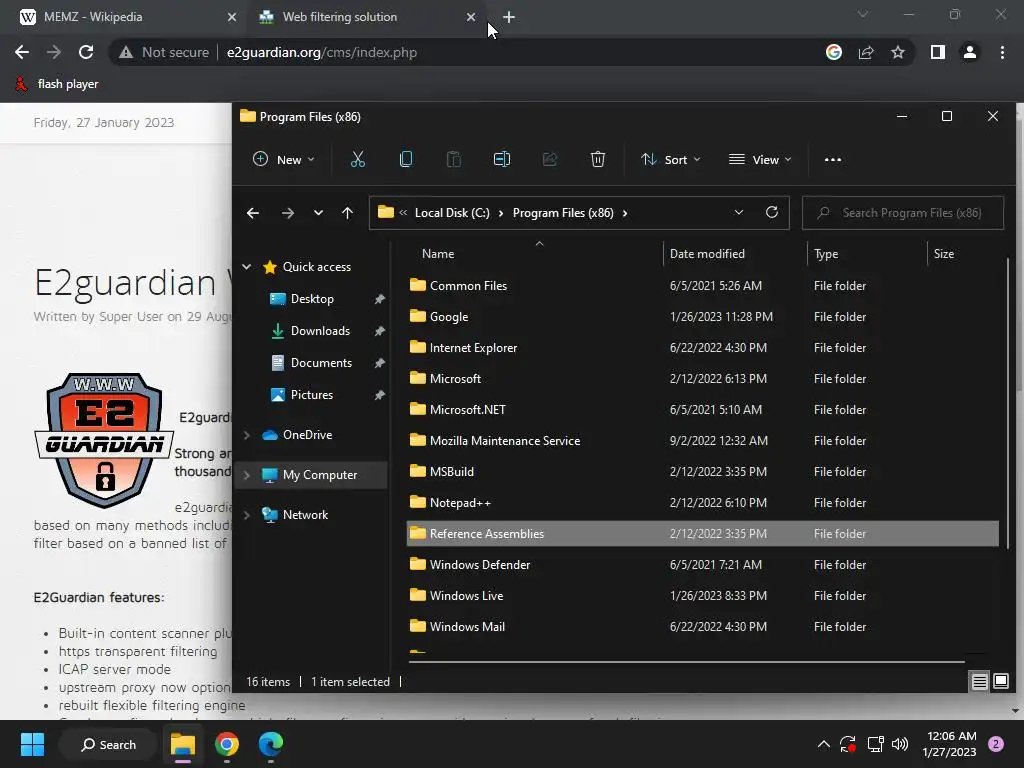Select Desktop in Quick access
1024x768 pixels.
(312, 298)
